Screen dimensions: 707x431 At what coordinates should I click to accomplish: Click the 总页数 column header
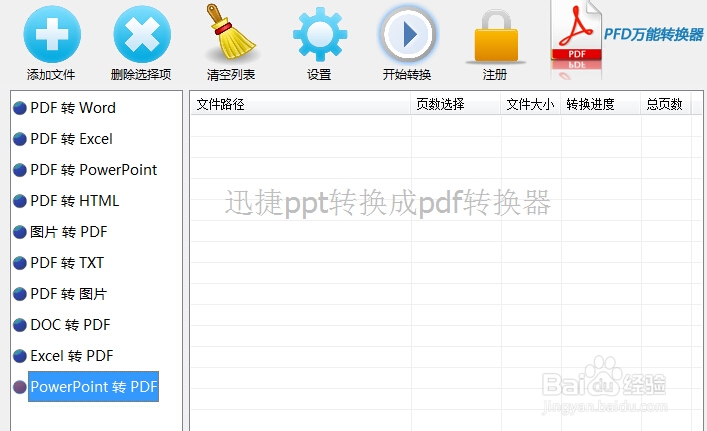[x=666, y=105]
